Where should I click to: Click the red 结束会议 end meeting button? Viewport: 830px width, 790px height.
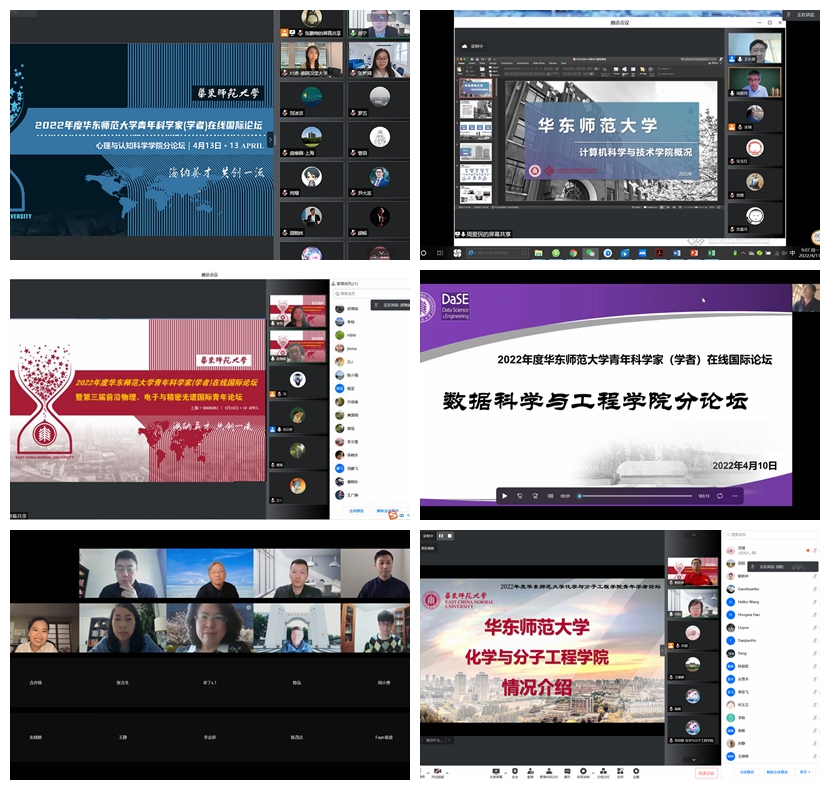[x=707, y=773]
